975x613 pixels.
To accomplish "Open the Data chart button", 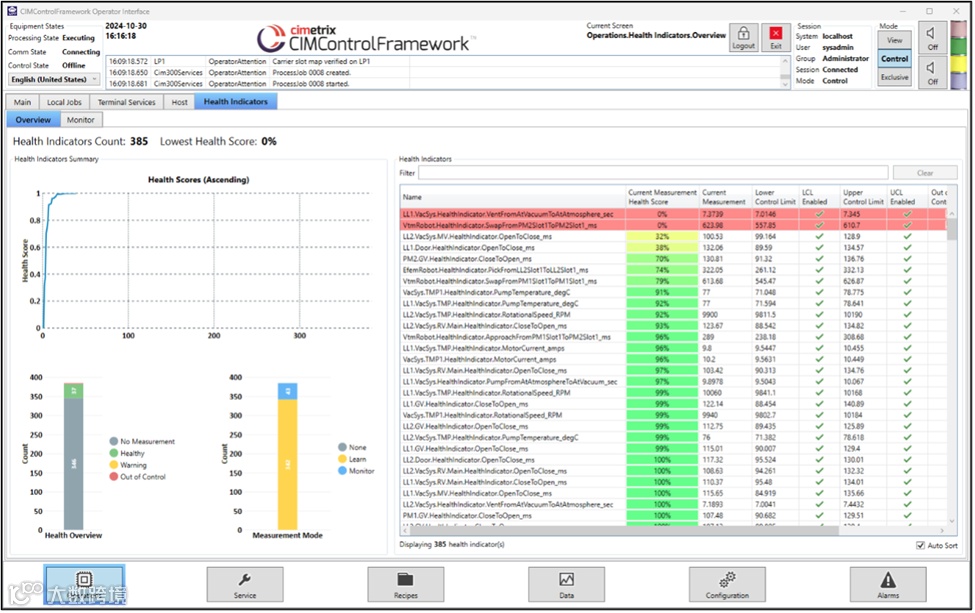I will pos(566,584).
